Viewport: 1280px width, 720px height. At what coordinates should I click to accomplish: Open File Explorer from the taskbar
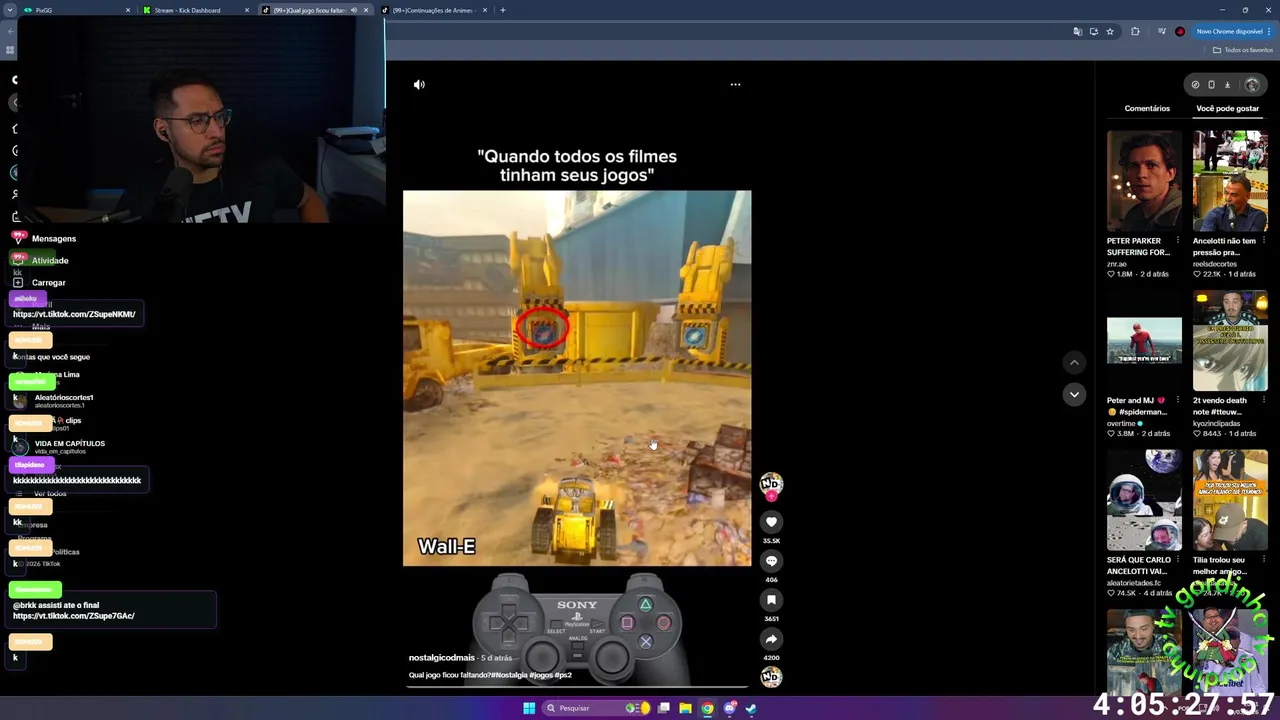tap(685, 708)
